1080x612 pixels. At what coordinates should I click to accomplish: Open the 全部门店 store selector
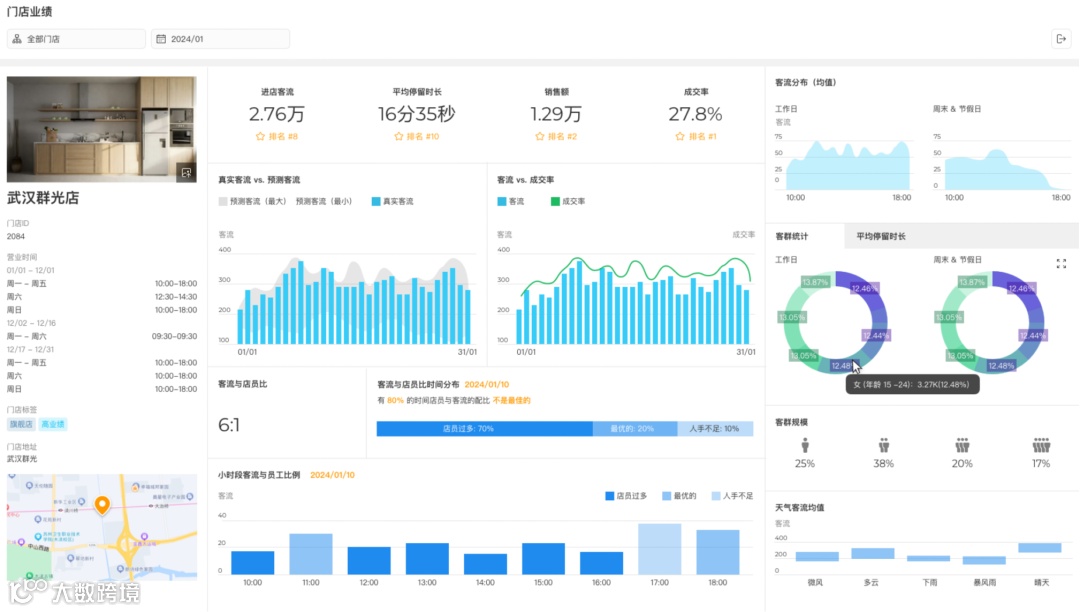(x=76, y=39)
